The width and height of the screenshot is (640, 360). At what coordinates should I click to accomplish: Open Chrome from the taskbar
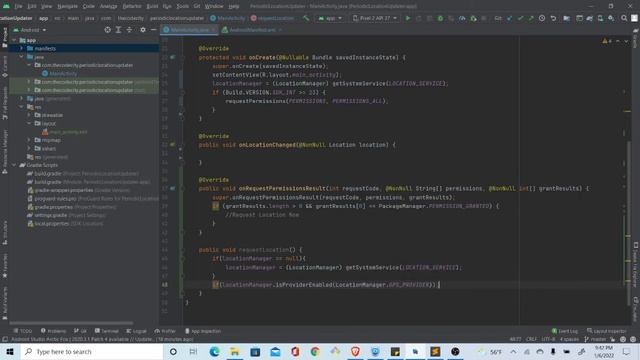tap(315, 351)
